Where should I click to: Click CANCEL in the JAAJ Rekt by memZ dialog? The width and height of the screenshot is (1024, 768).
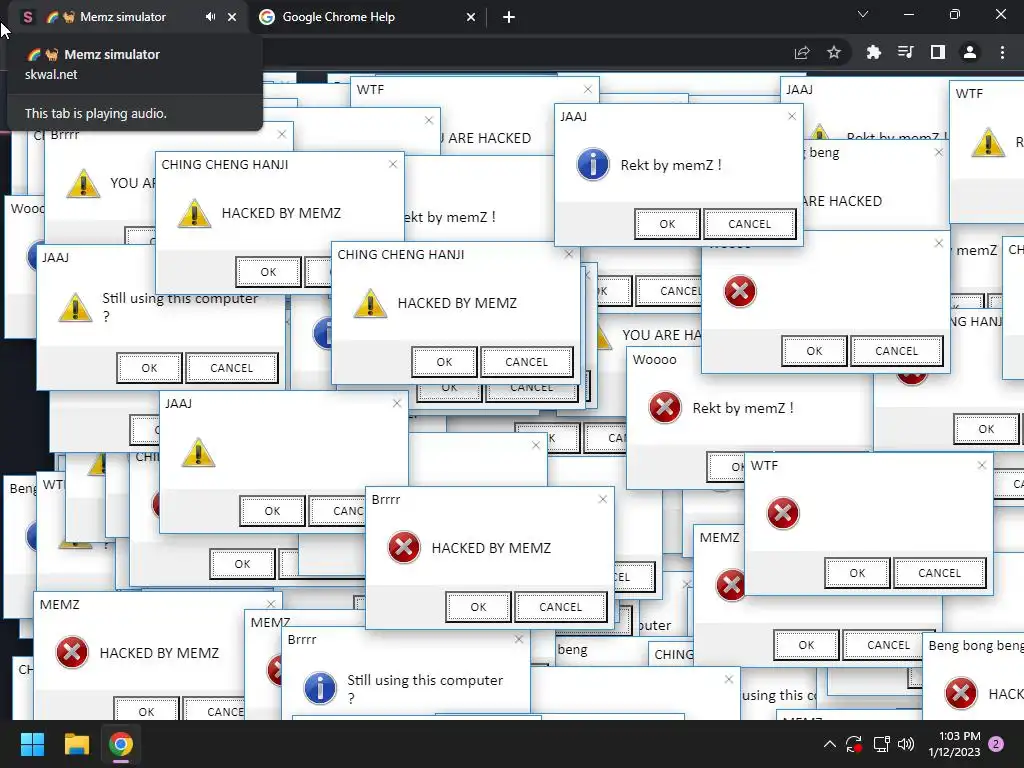(750, 224)
